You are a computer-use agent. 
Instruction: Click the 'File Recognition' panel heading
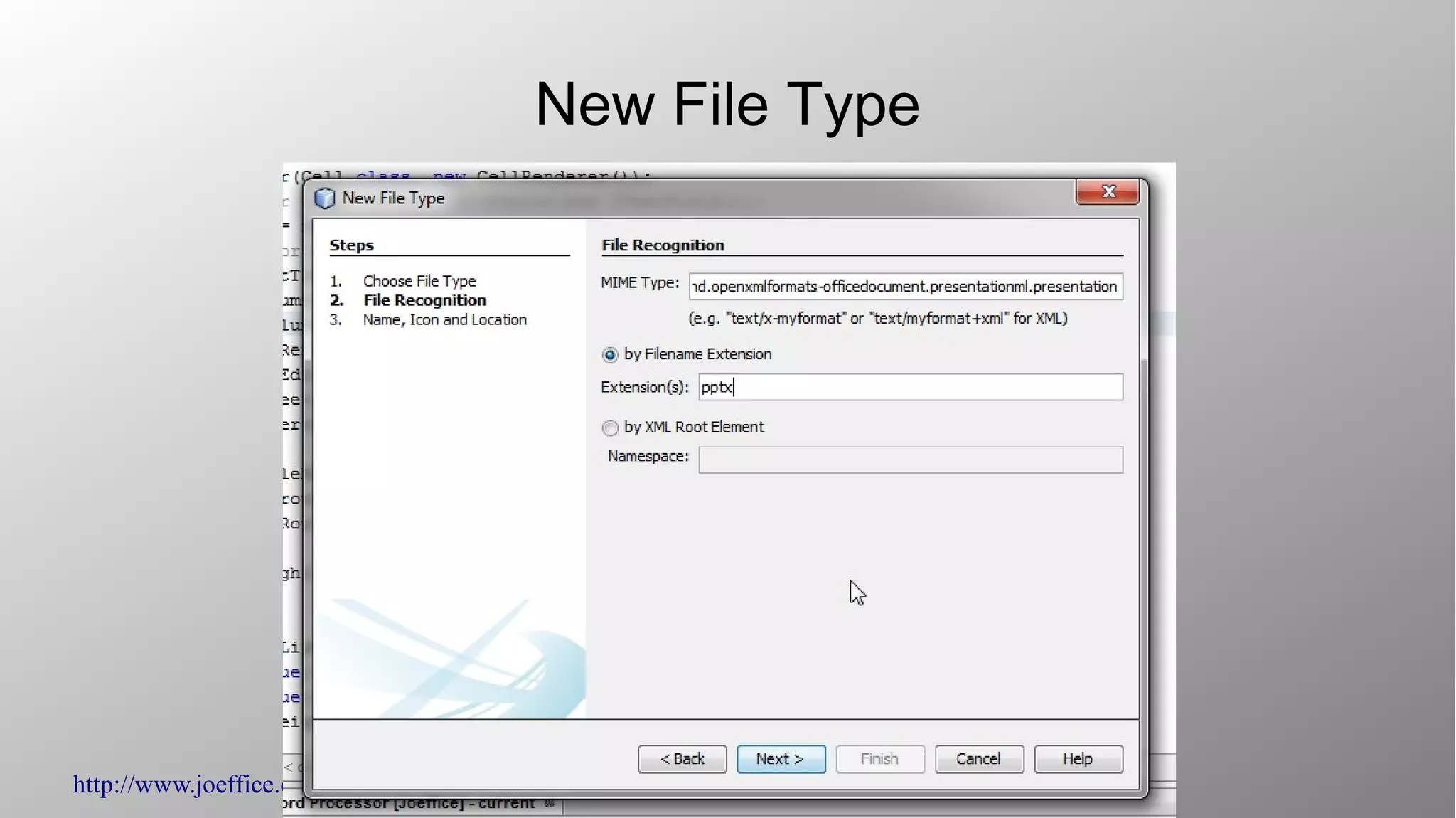(663, 245)
